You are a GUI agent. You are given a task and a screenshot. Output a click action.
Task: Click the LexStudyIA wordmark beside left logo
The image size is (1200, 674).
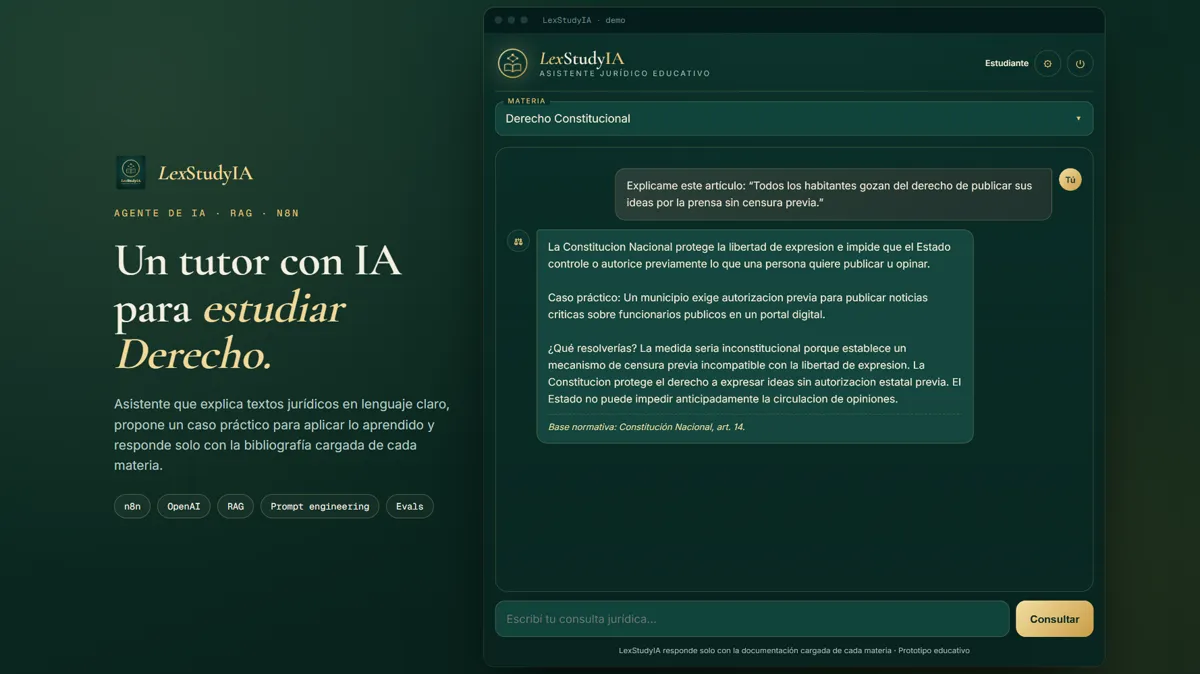[x=205, y=173]
